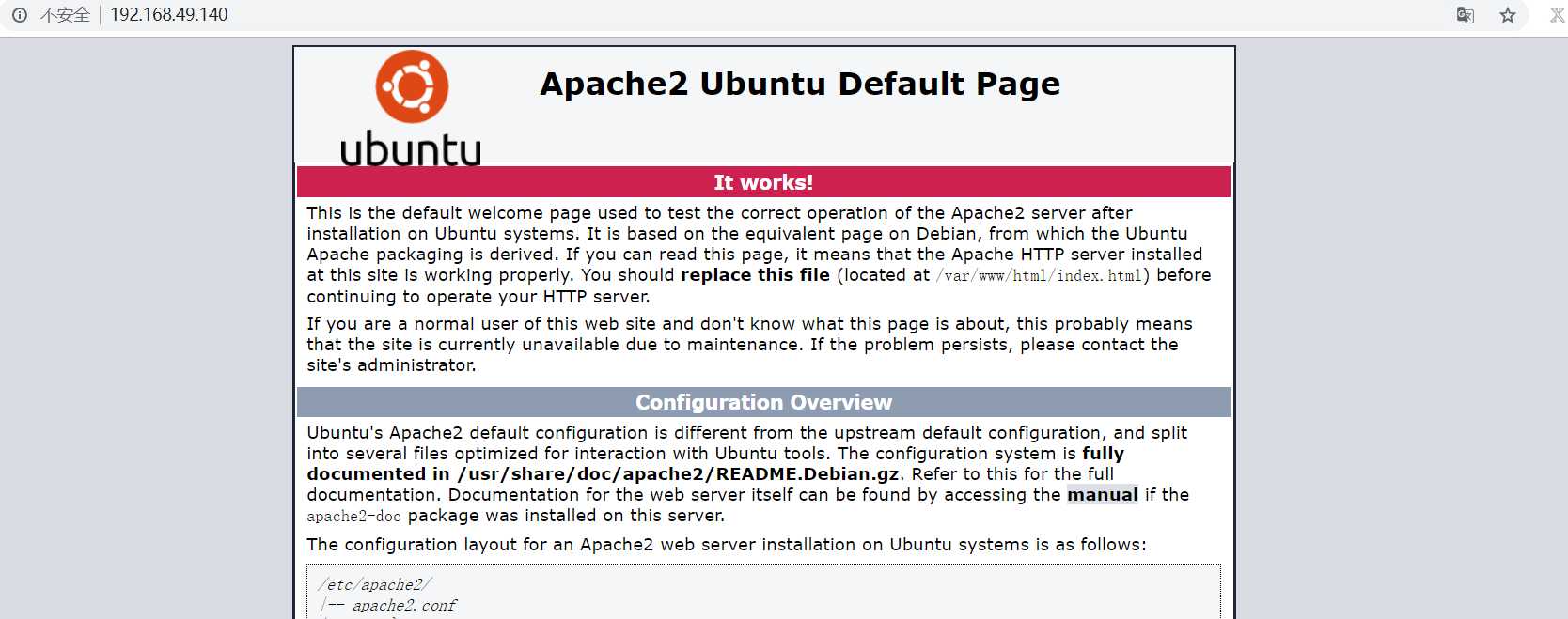This screenshot has width=1568, height=619.
Task: Click the Apache2 Ubuntu Default Page heading
Action: coord(800,84)
